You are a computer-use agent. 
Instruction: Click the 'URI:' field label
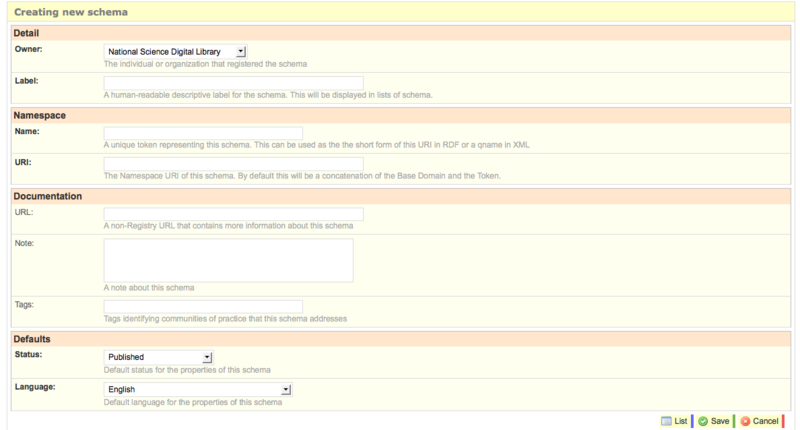tap(23, 162)
